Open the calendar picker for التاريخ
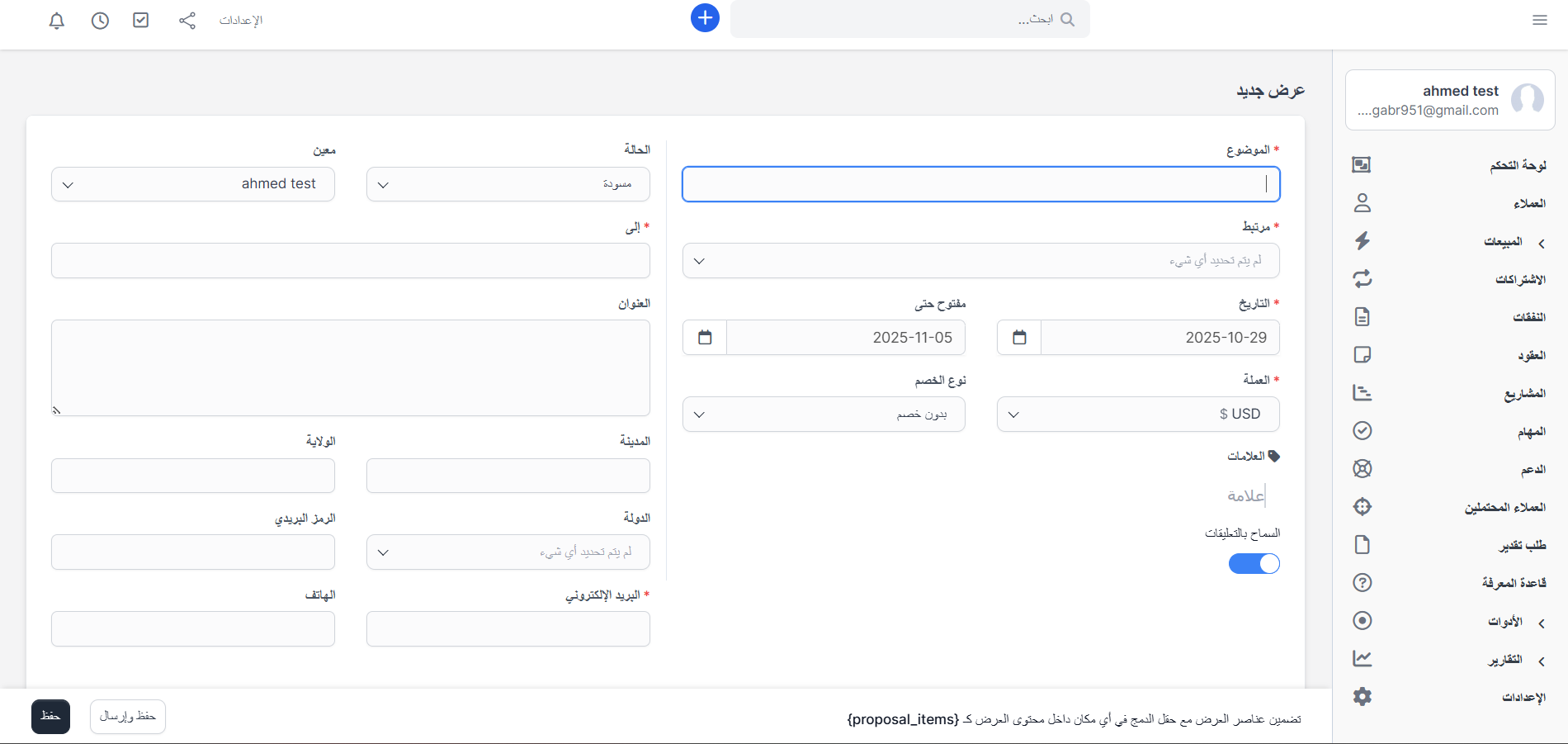This screenshot has width=1568, height=744. [x=1019, y=338]
